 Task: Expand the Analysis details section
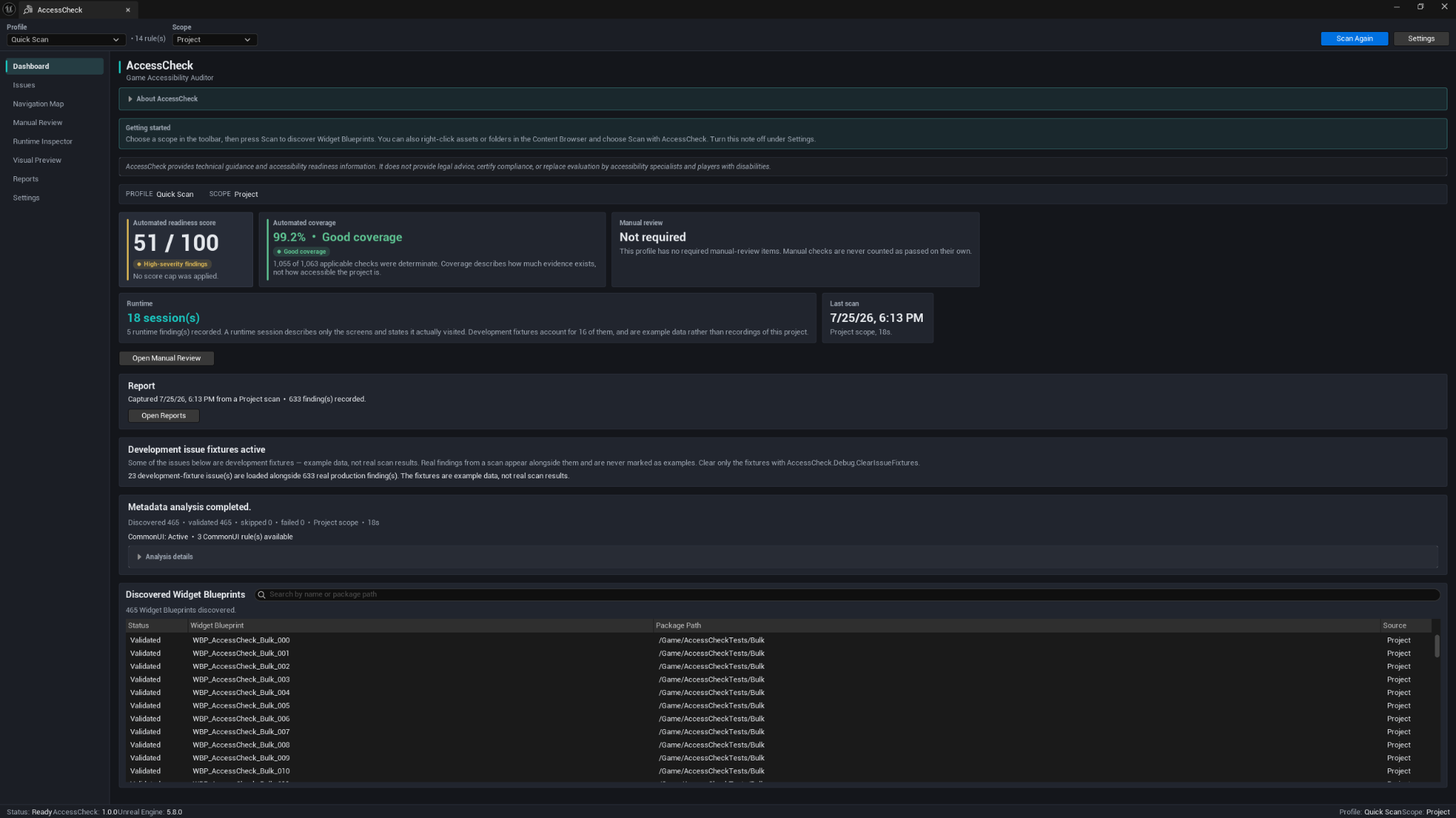pos(782,557)
